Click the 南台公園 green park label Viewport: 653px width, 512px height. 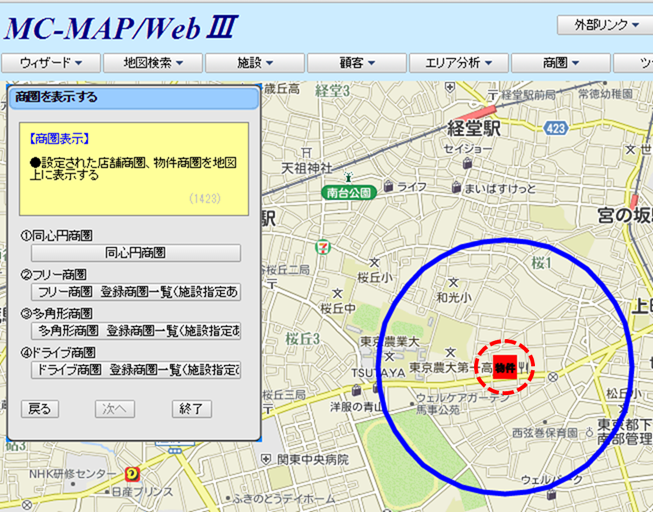(348, 191)
